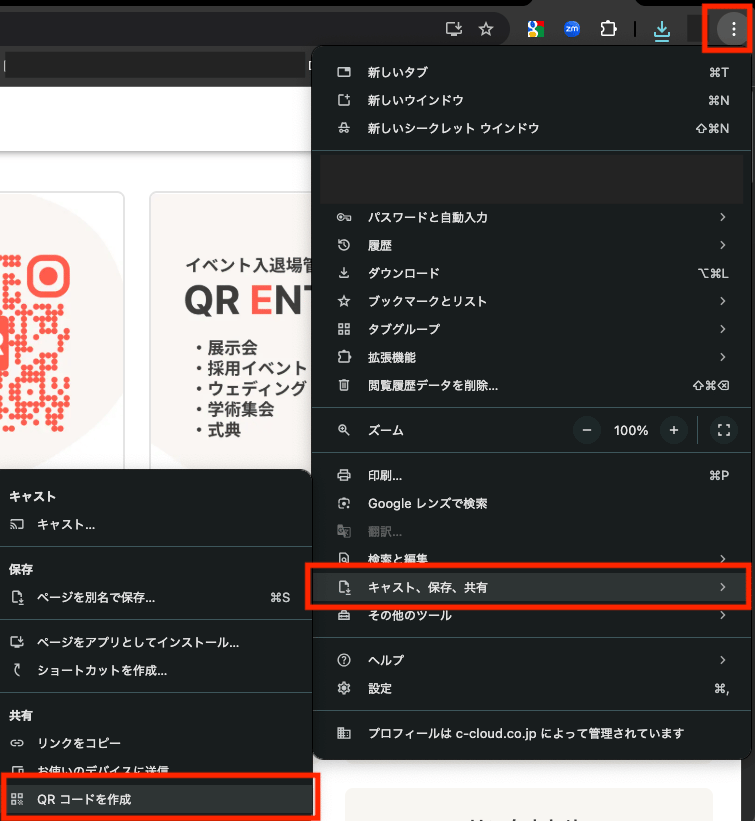Click the magnifier icon beside ズーム
Image resolution: width=755 pixels, height=821 pixels.
[x=344, y=430]
